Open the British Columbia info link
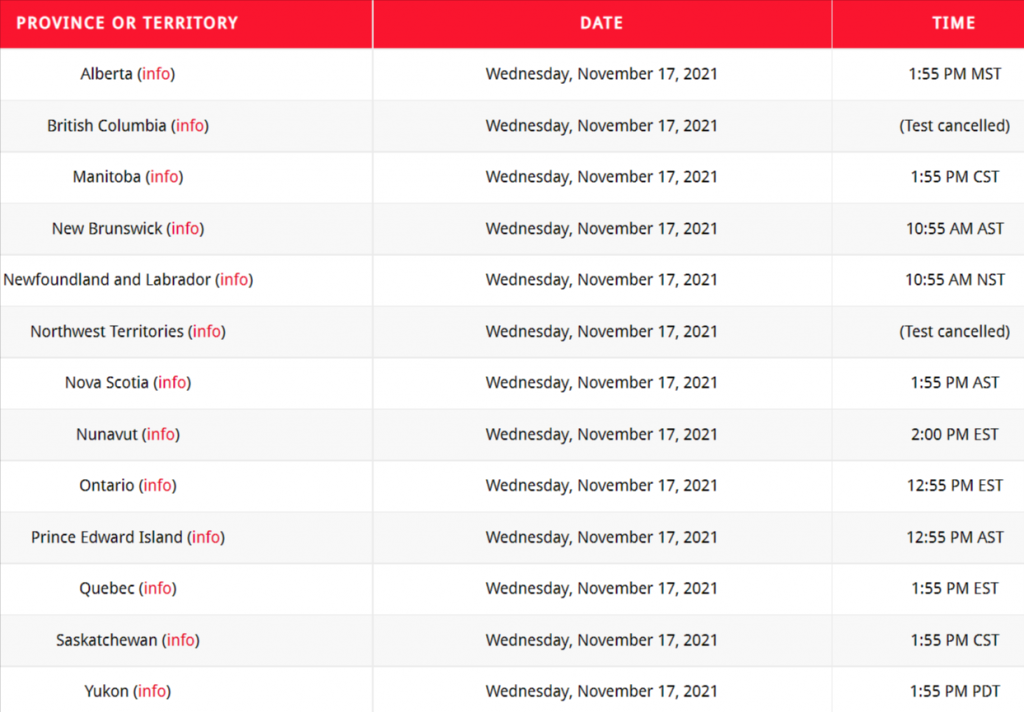Viewport: 1024px width, 712px height. [190, 126]
